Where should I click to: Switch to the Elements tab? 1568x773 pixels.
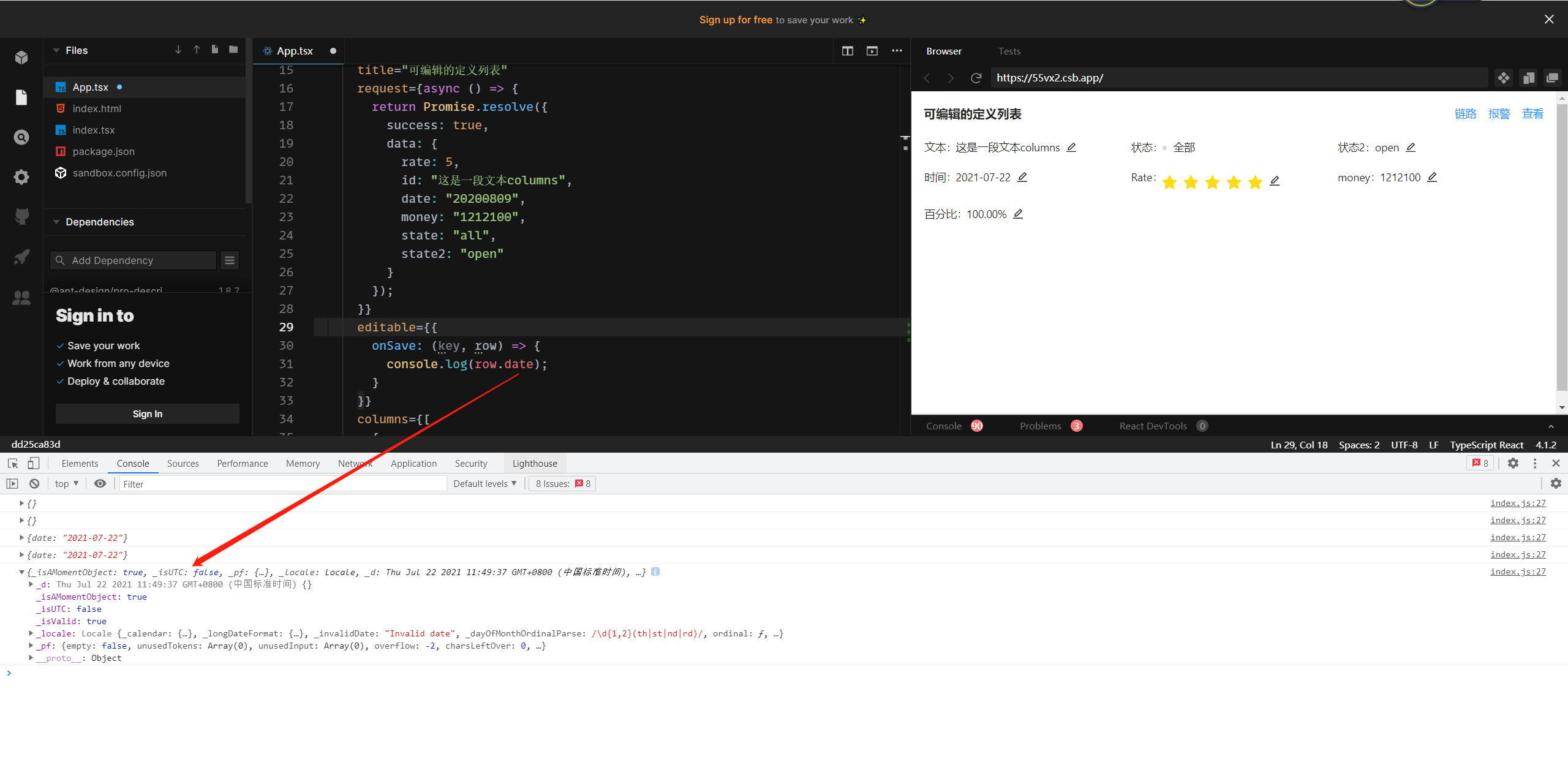tap(80, 463)
